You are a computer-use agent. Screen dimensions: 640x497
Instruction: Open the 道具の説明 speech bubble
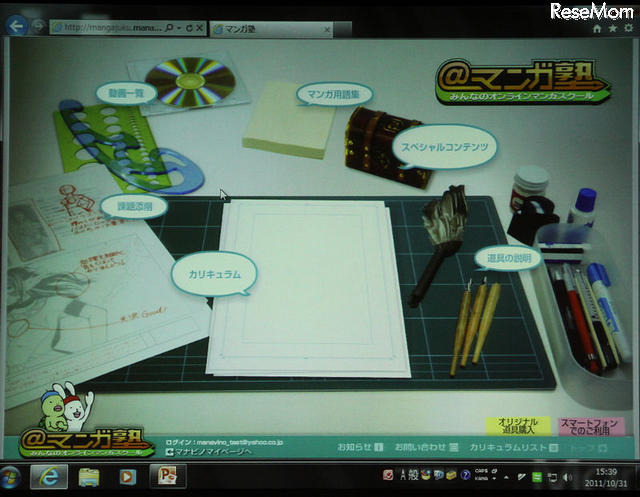(509, 258)
